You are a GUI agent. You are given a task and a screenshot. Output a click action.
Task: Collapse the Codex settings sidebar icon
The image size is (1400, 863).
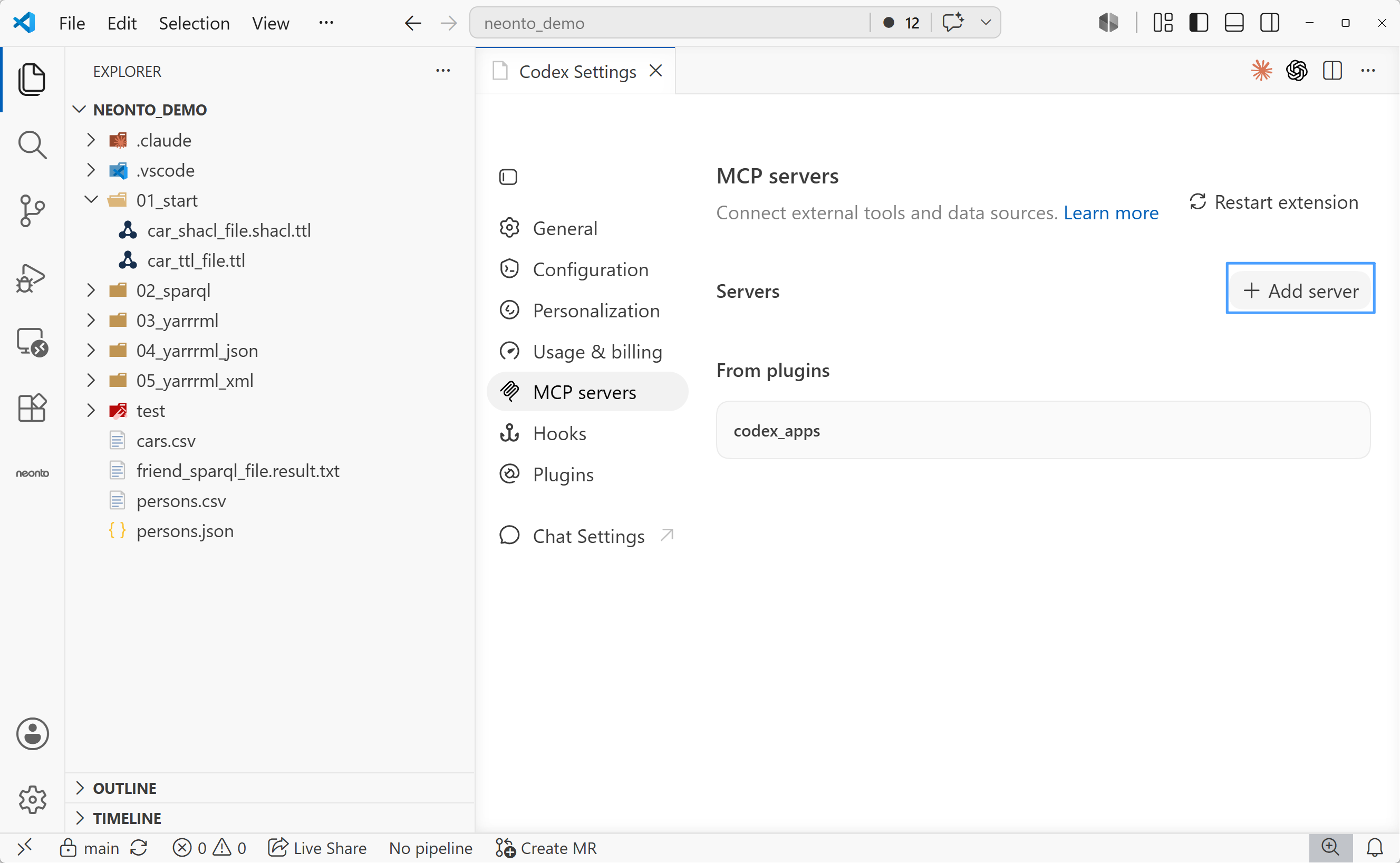(508, 177)
